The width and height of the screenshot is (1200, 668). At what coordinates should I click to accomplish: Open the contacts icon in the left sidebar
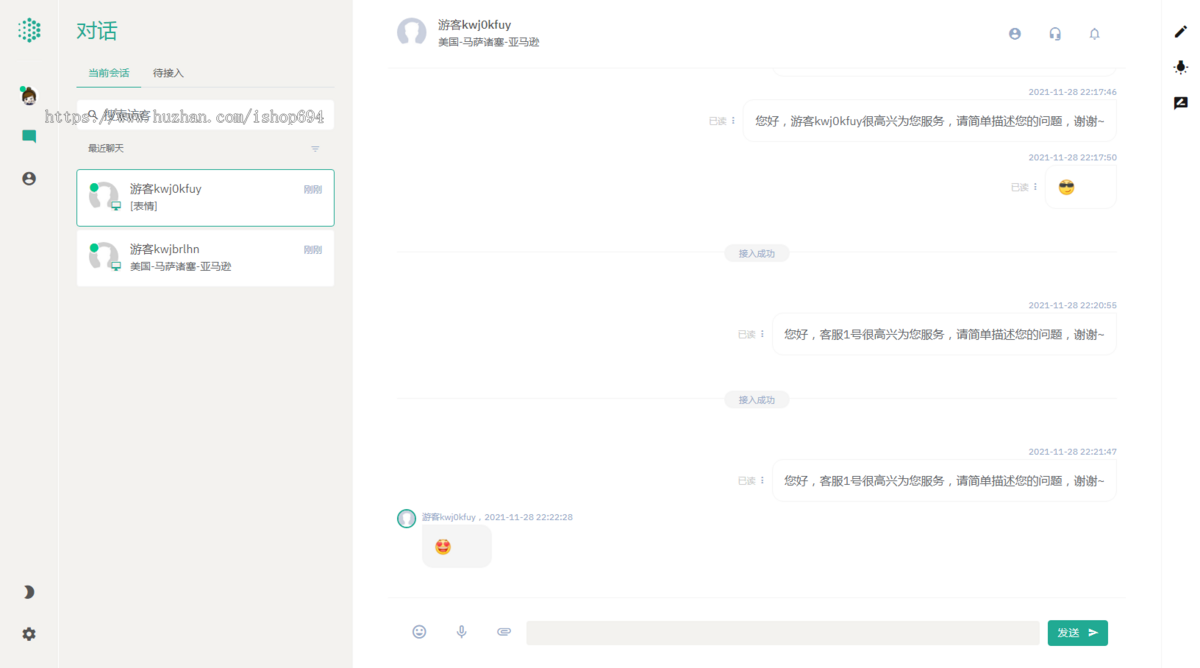coord(28,178)
